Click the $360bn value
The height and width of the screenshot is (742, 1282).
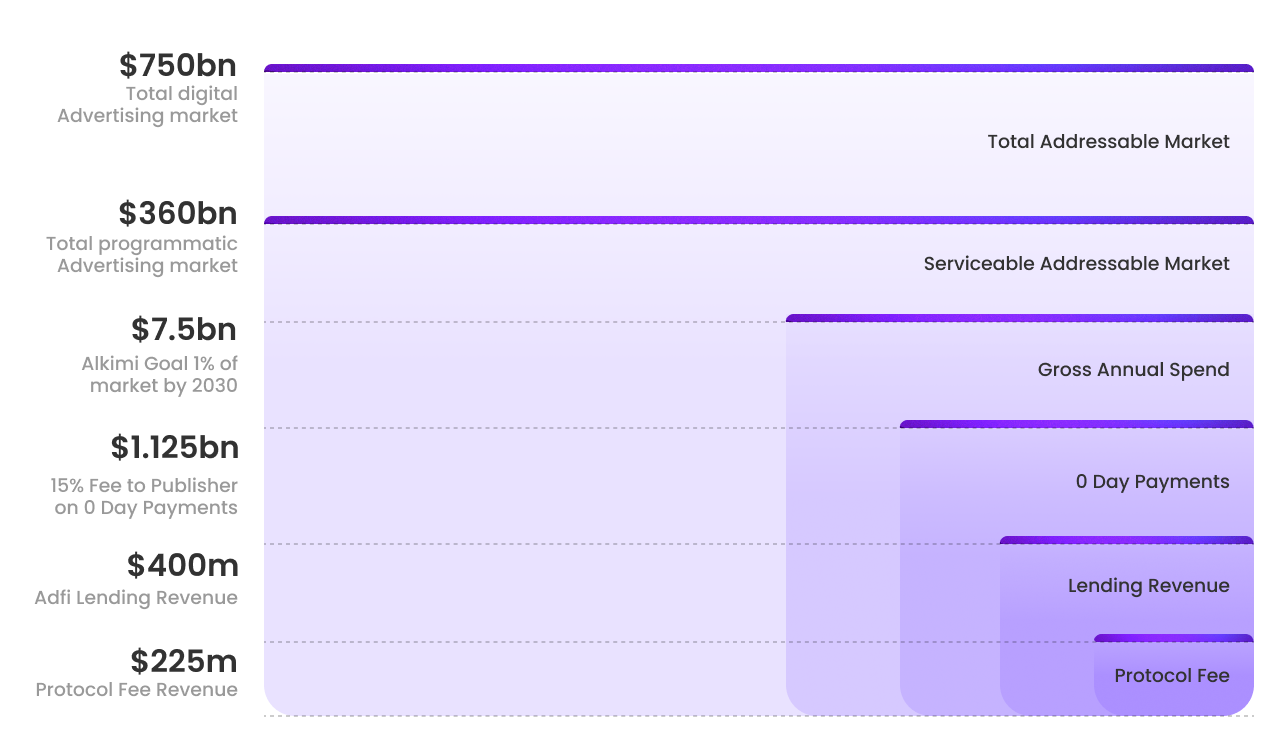[x=178, y=213]
